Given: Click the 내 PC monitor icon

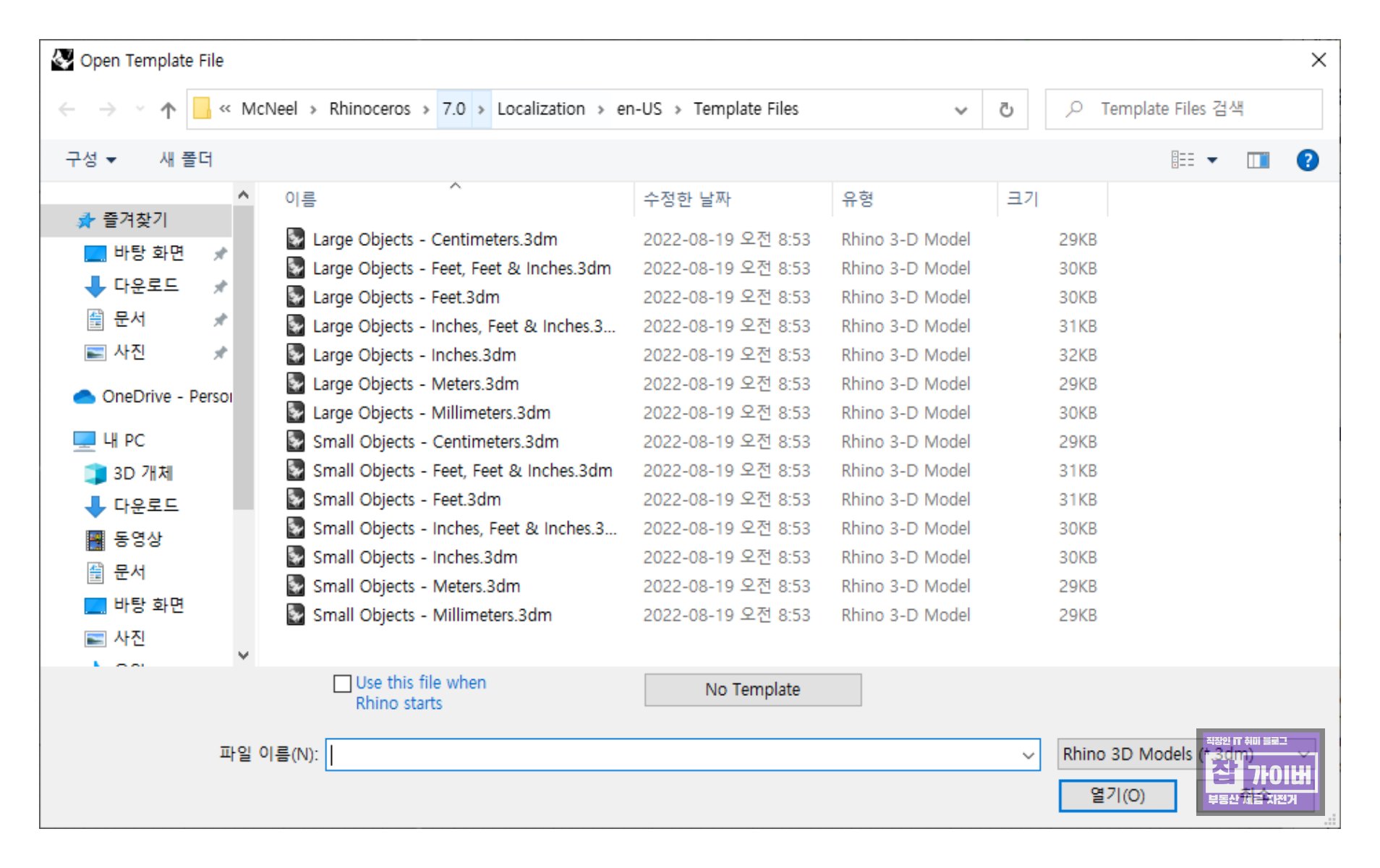Looking at the screenshot, I should click(x=85, y=441).
